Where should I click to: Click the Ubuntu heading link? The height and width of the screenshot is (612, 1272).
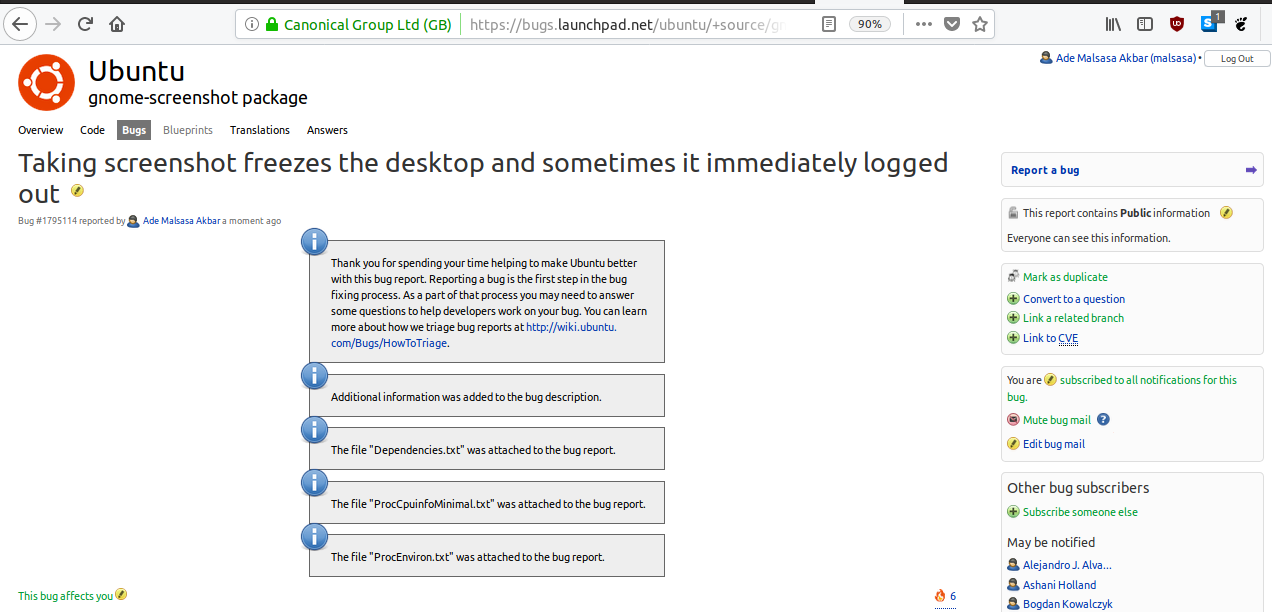[x=136, y=71]
